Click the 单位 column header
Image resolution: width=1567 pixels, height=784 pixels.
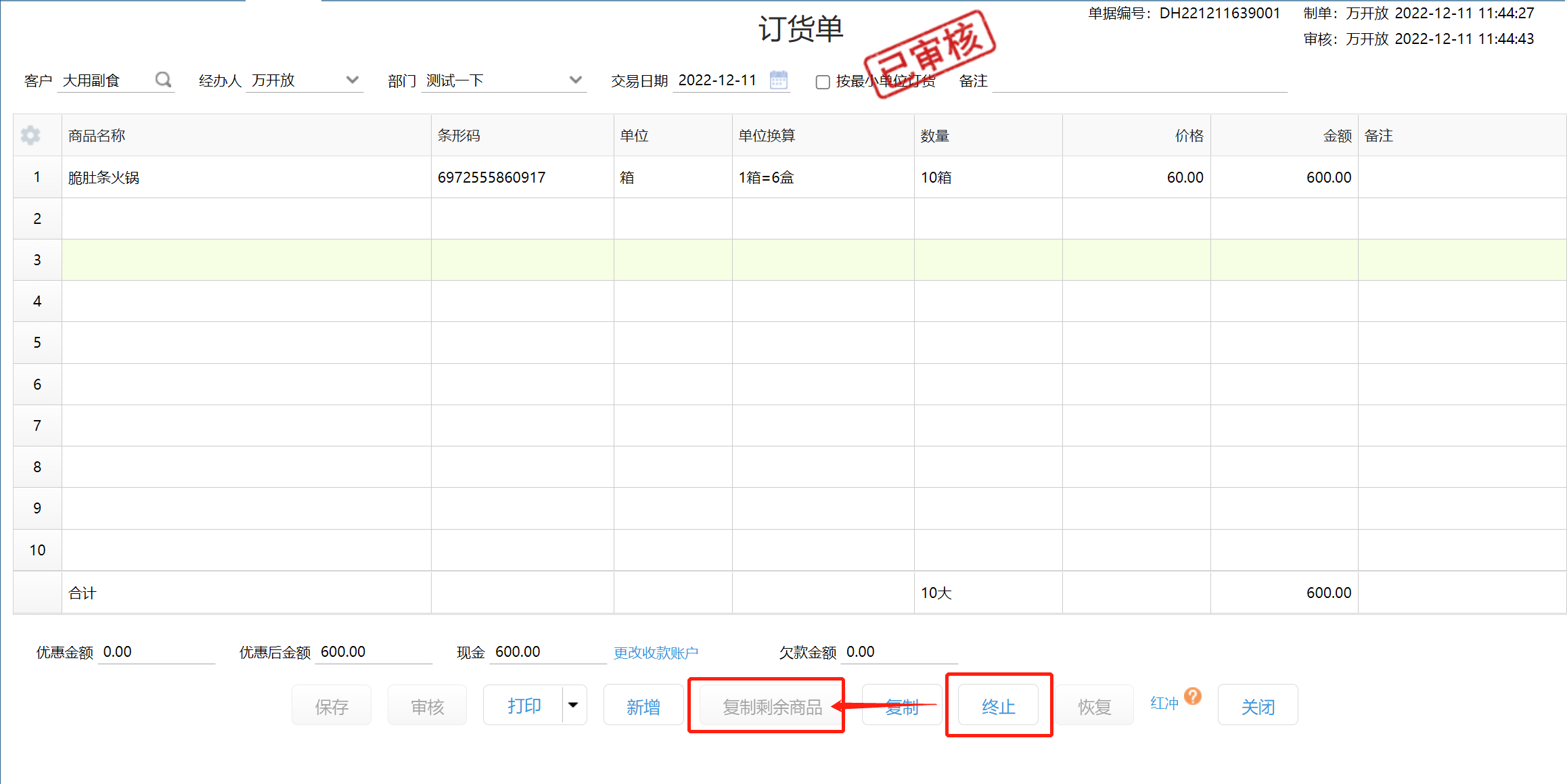pos(673,135)
